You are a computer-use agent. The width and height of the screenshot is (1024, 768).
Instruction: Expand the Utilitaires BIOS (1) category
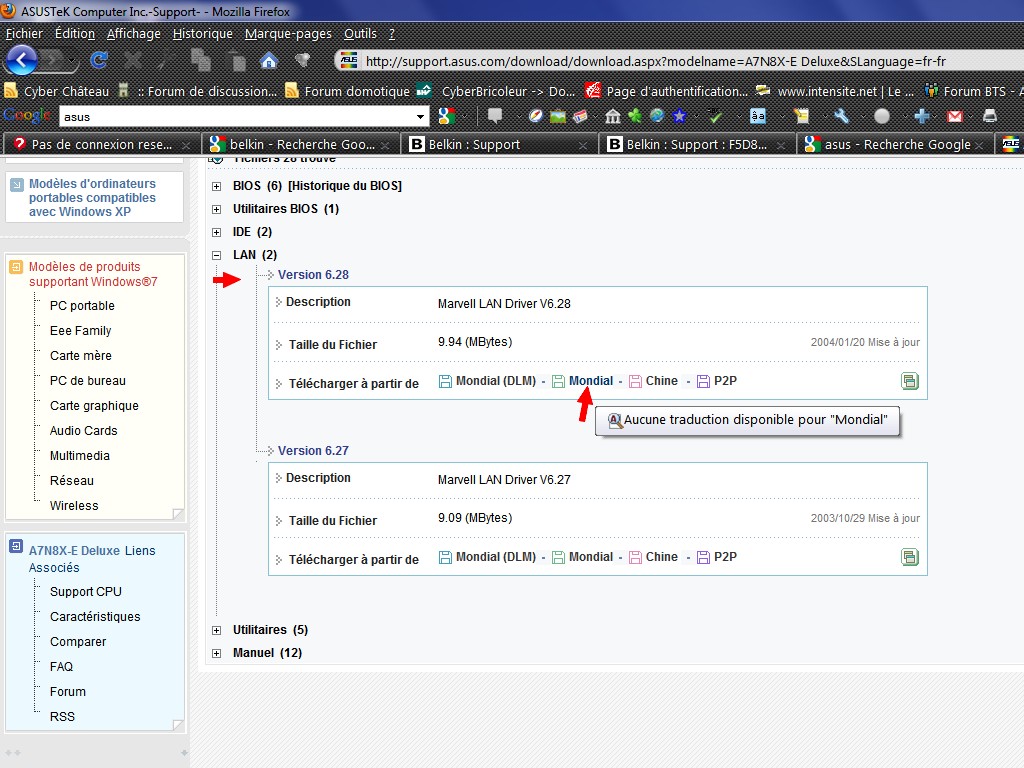216,209
